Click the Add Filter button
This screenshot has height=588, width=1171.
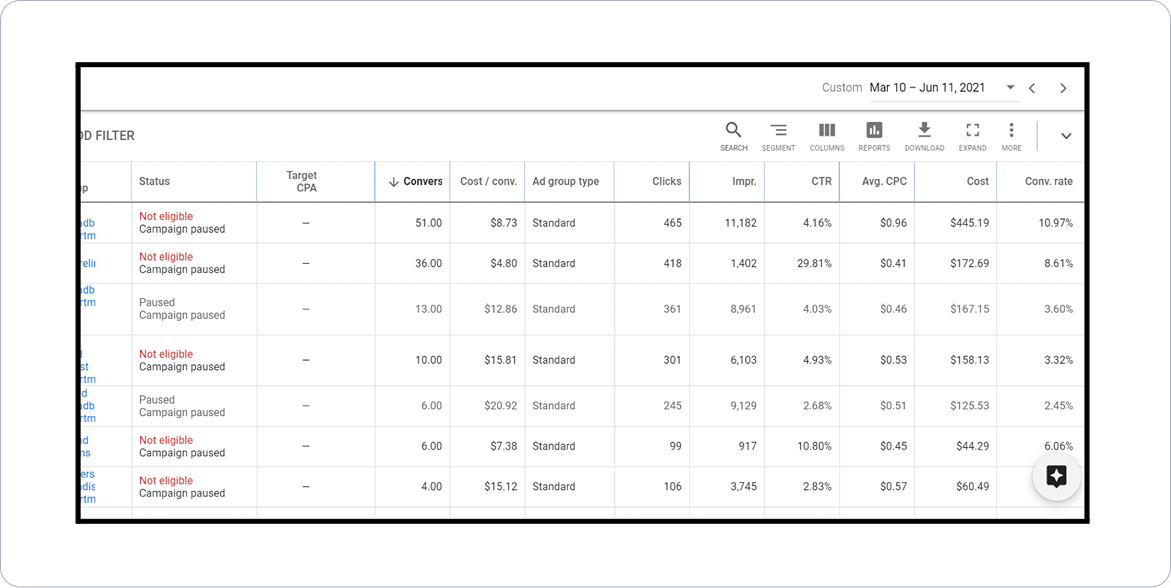pos(107,136)
